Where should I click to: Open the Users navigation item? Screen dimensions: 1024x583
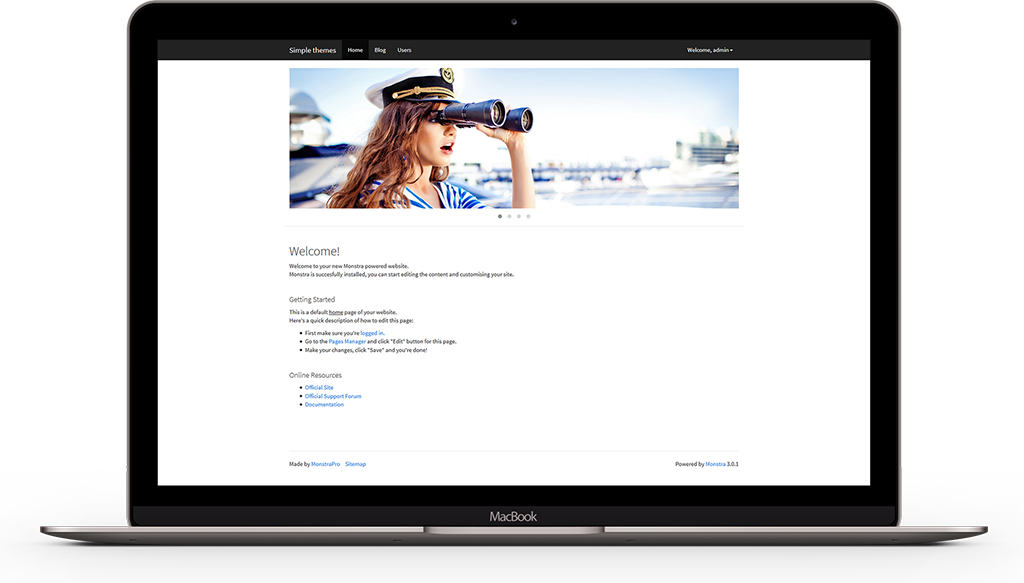tap(404, 49)
